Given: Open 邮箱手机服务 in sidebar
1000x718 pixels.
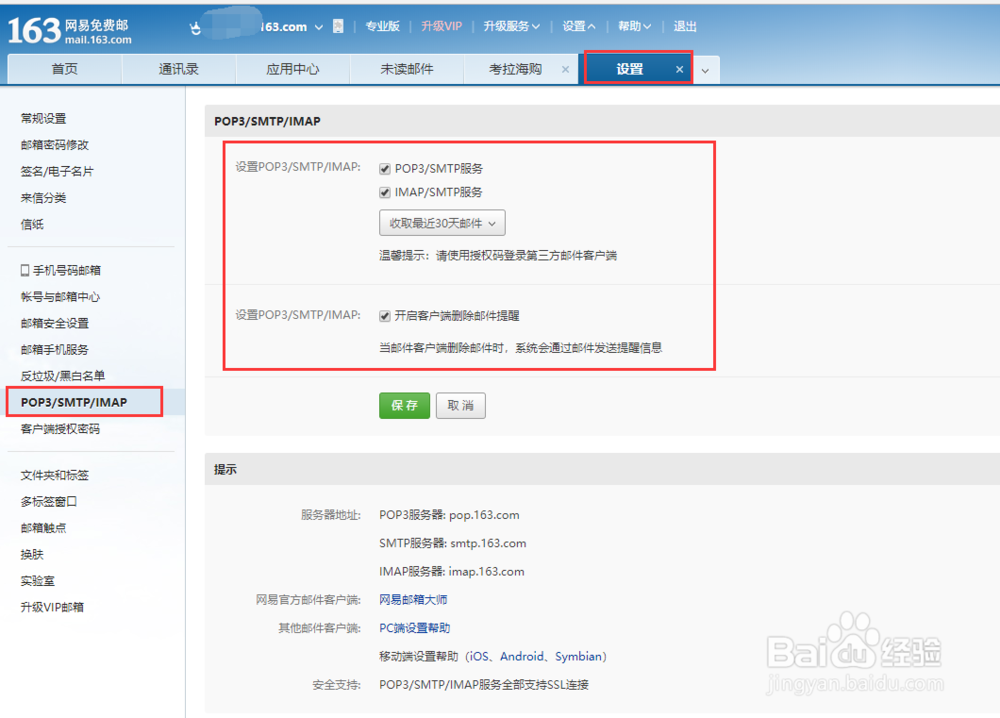Looking at the screenshot, I should (x=55, y=349).
